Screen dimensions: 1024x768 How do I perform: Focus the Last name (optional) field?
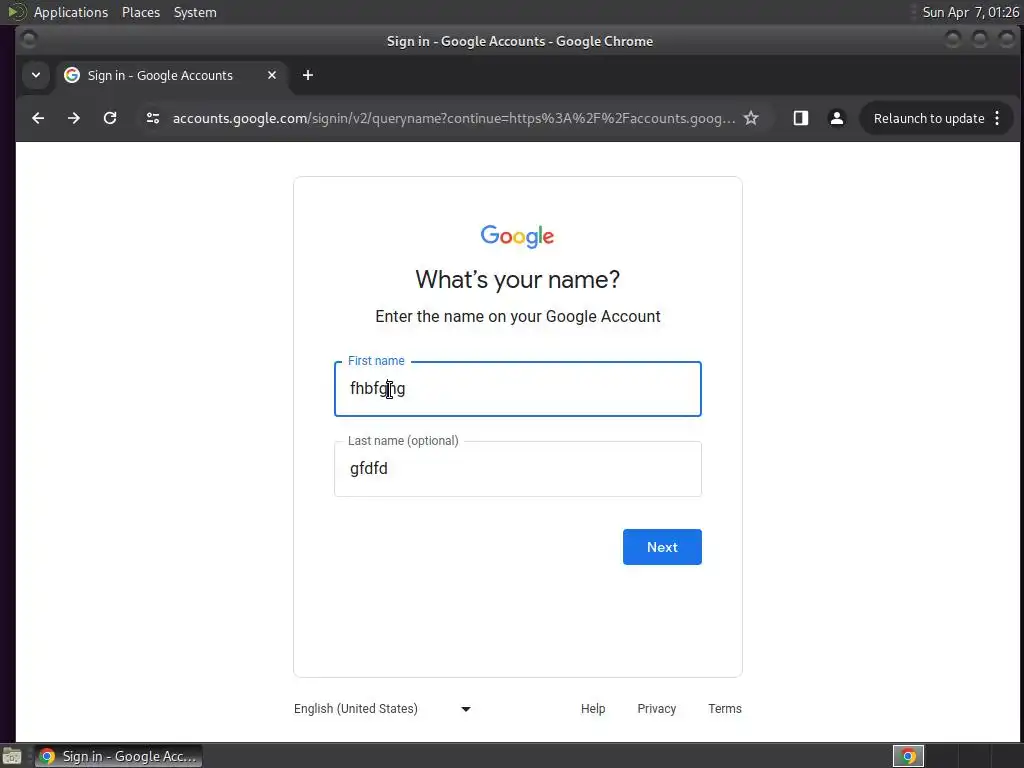tap(518, 469)
